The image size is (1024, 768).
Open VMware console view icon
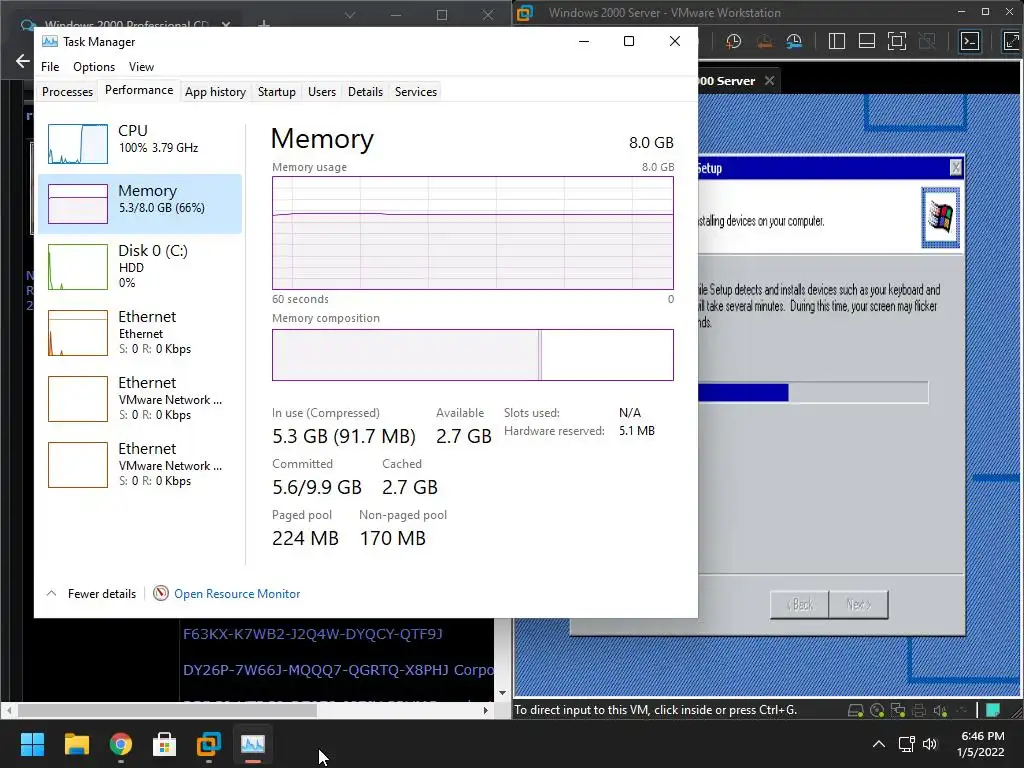(x=970, y=42)
